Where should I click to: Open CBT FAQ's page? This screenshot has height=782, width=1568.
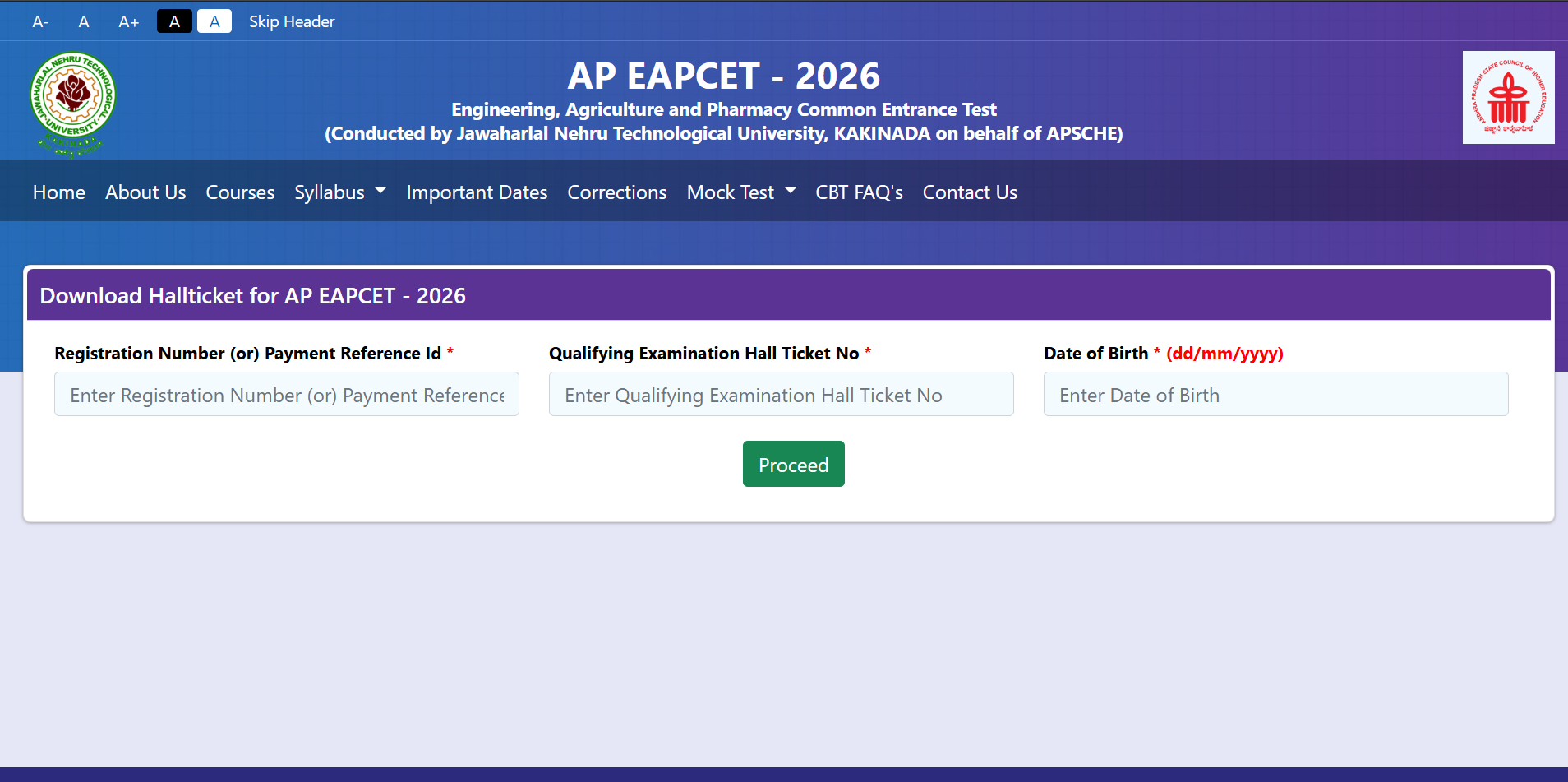tap(859, 192)
